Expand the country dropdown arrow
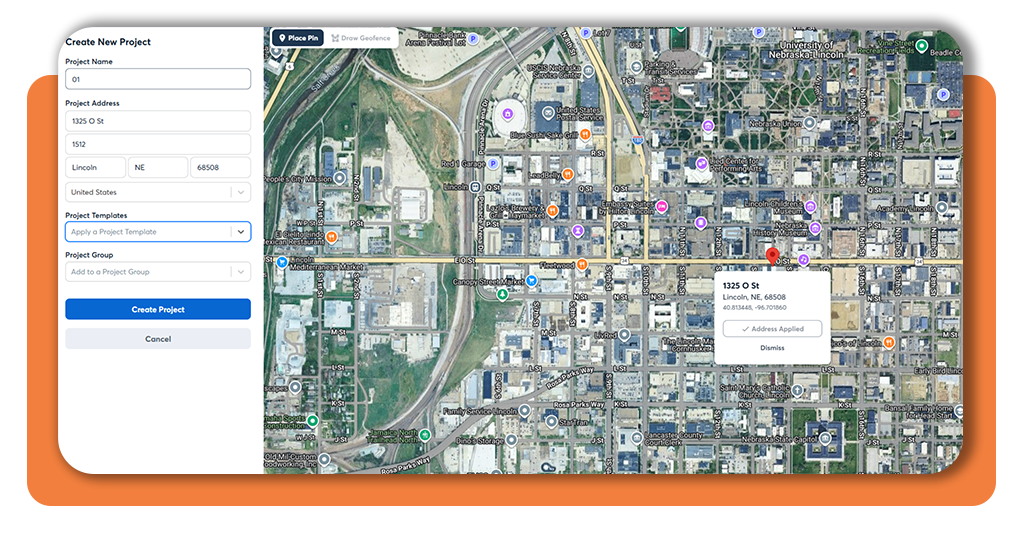 [x=241, y=192]
